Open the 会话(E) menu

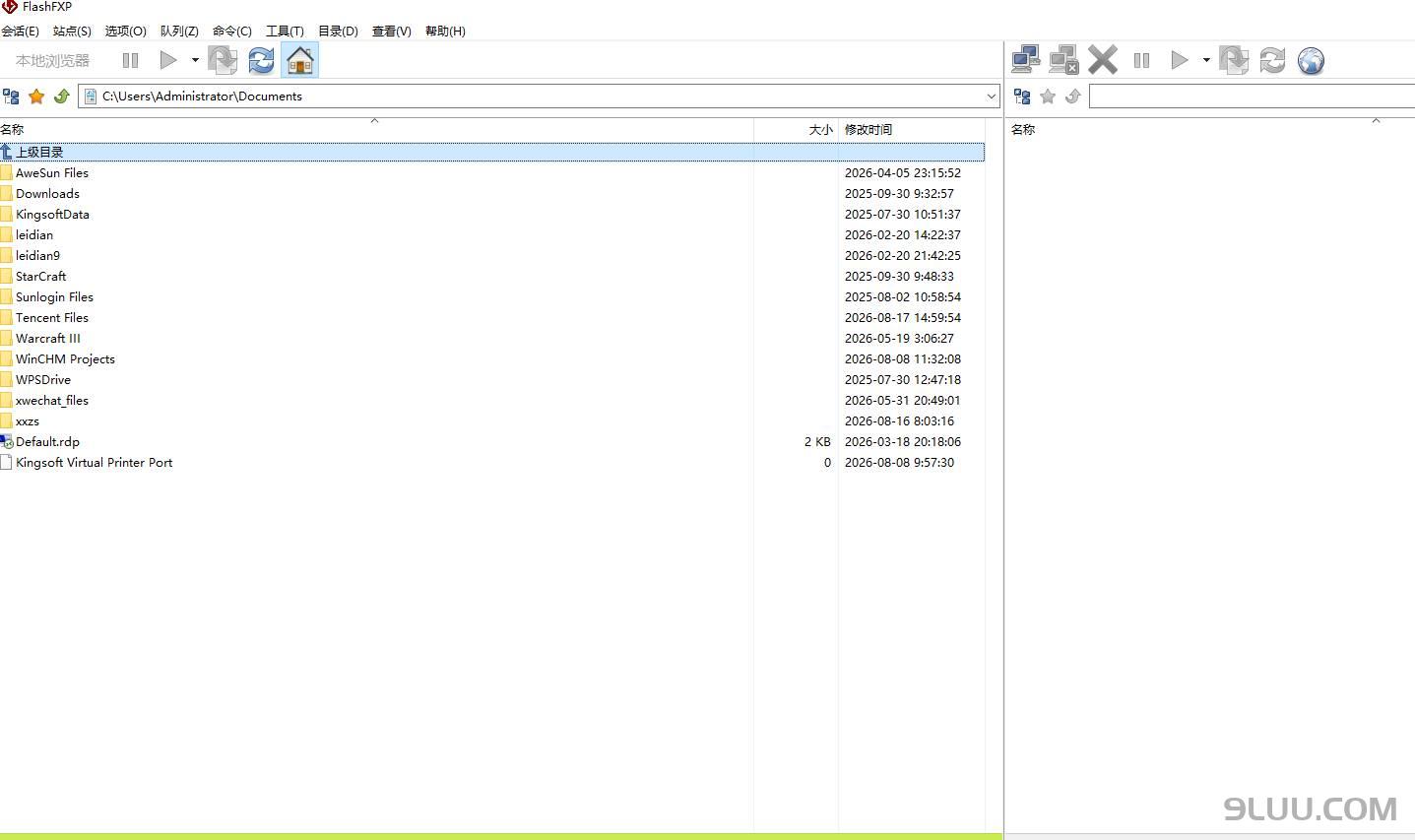(20, 32)
